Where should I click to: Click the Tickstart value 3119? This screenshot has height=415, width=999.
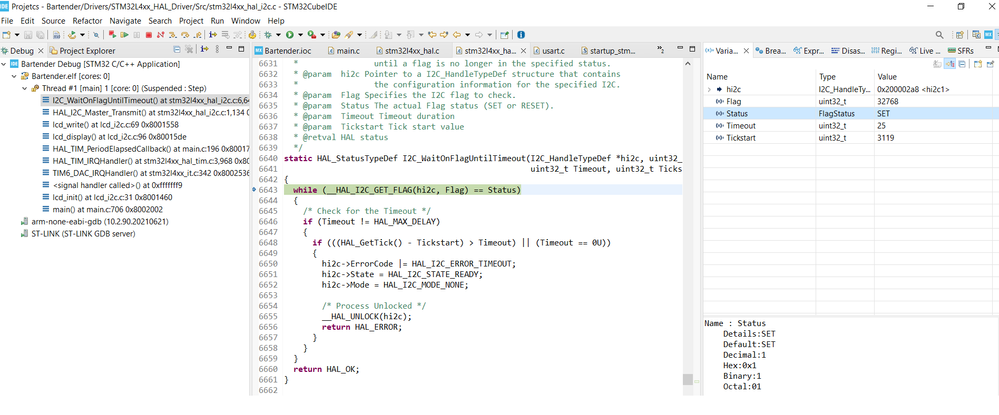(887, 138)
